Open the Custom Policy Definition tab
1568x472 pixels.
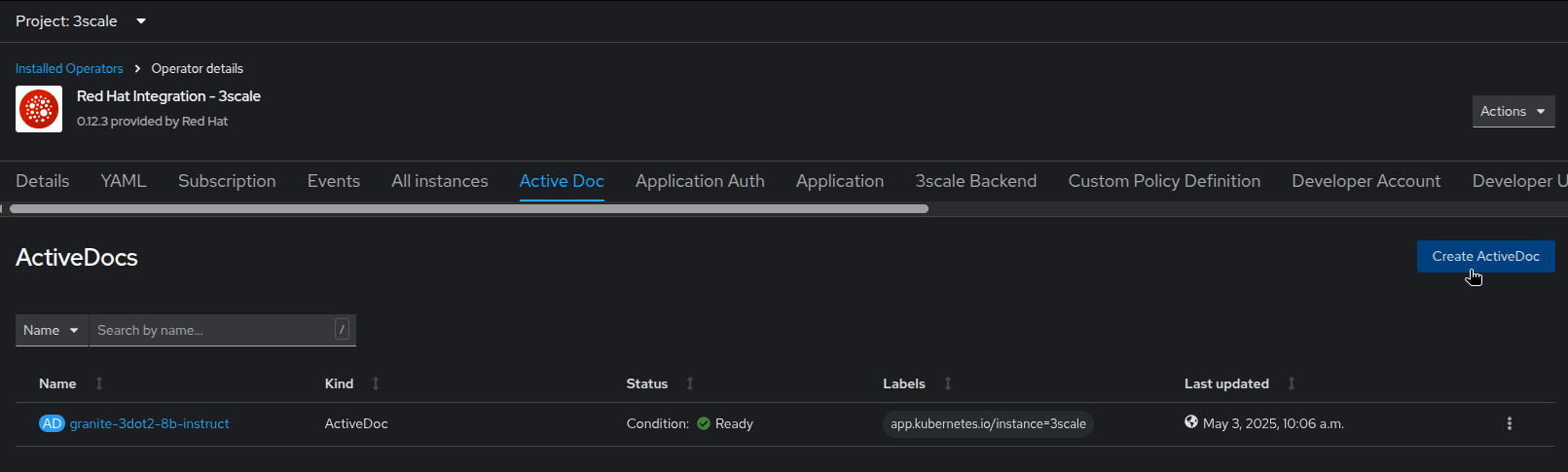coord(1164,181)
